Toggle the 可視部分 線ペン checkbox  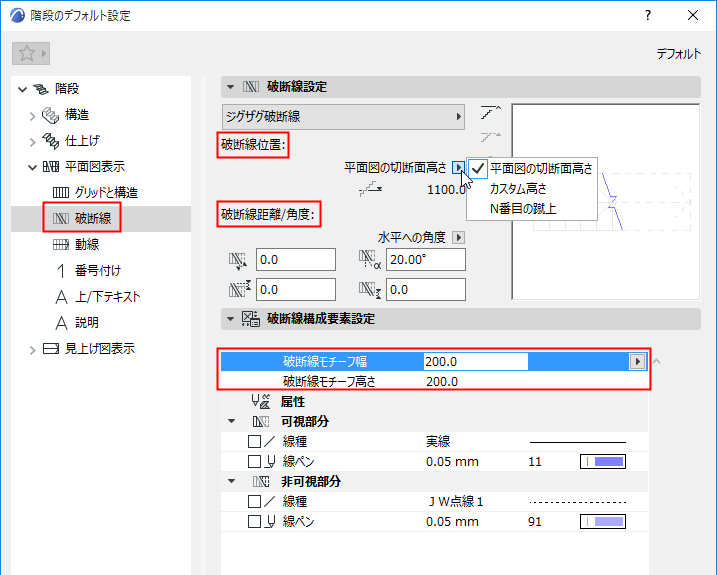coord(254,462)
